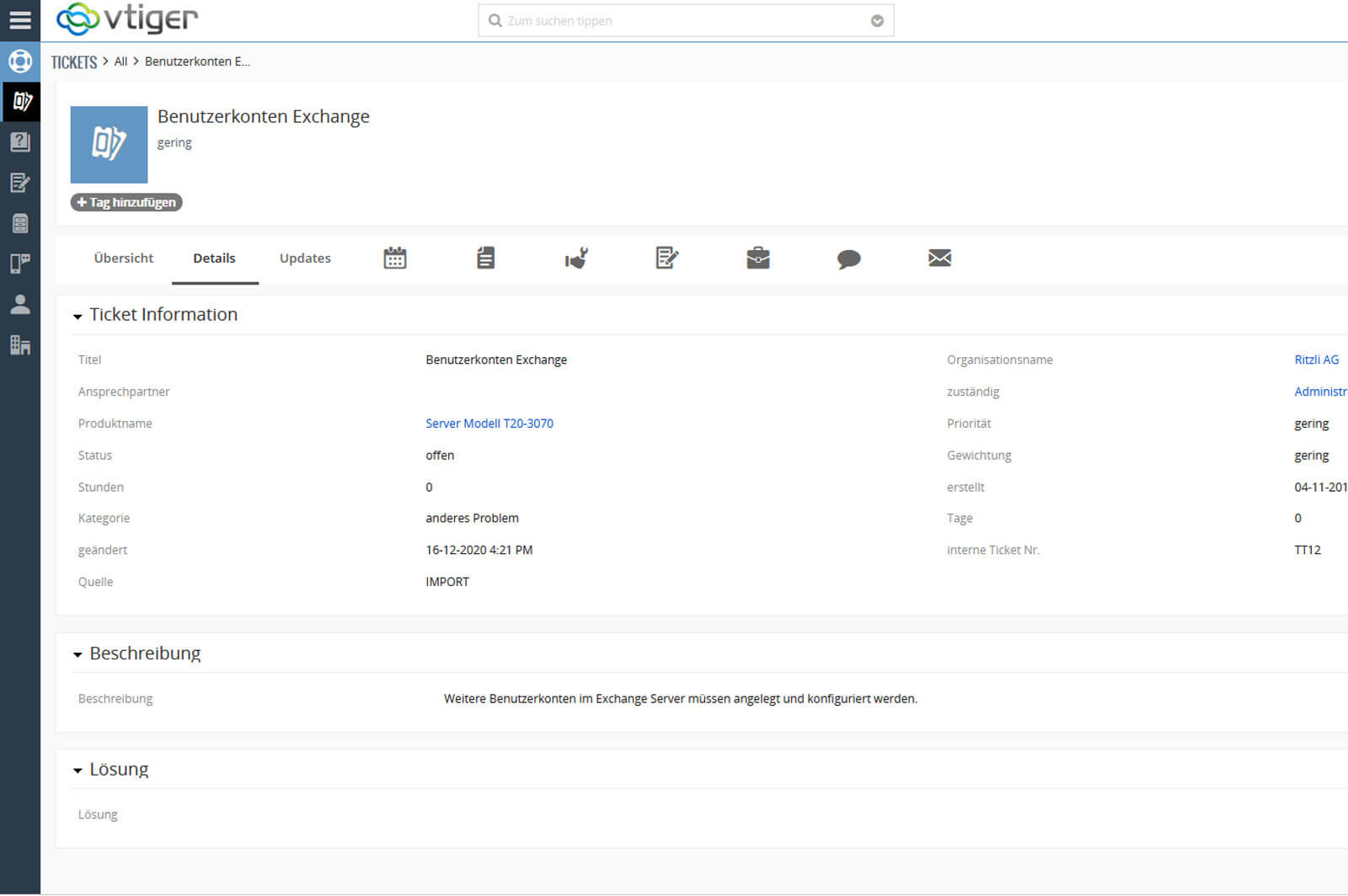Open the hamburger menu at the top left
Viewport: 1348px width, 896px height.
pos(21,20)
